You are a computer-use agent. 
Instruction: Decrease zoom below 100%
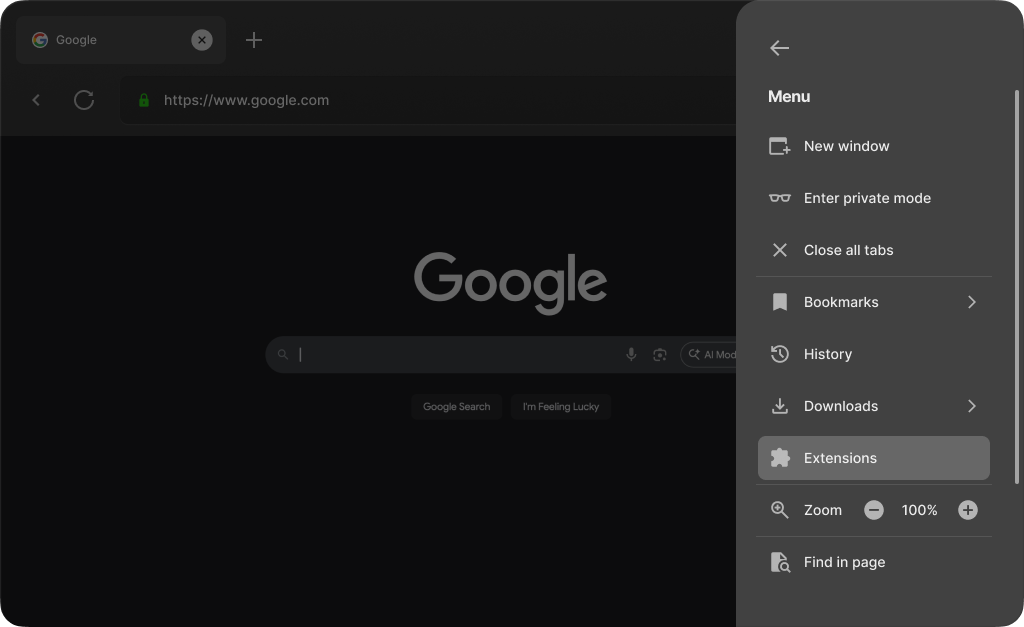(x=873, y=510)
